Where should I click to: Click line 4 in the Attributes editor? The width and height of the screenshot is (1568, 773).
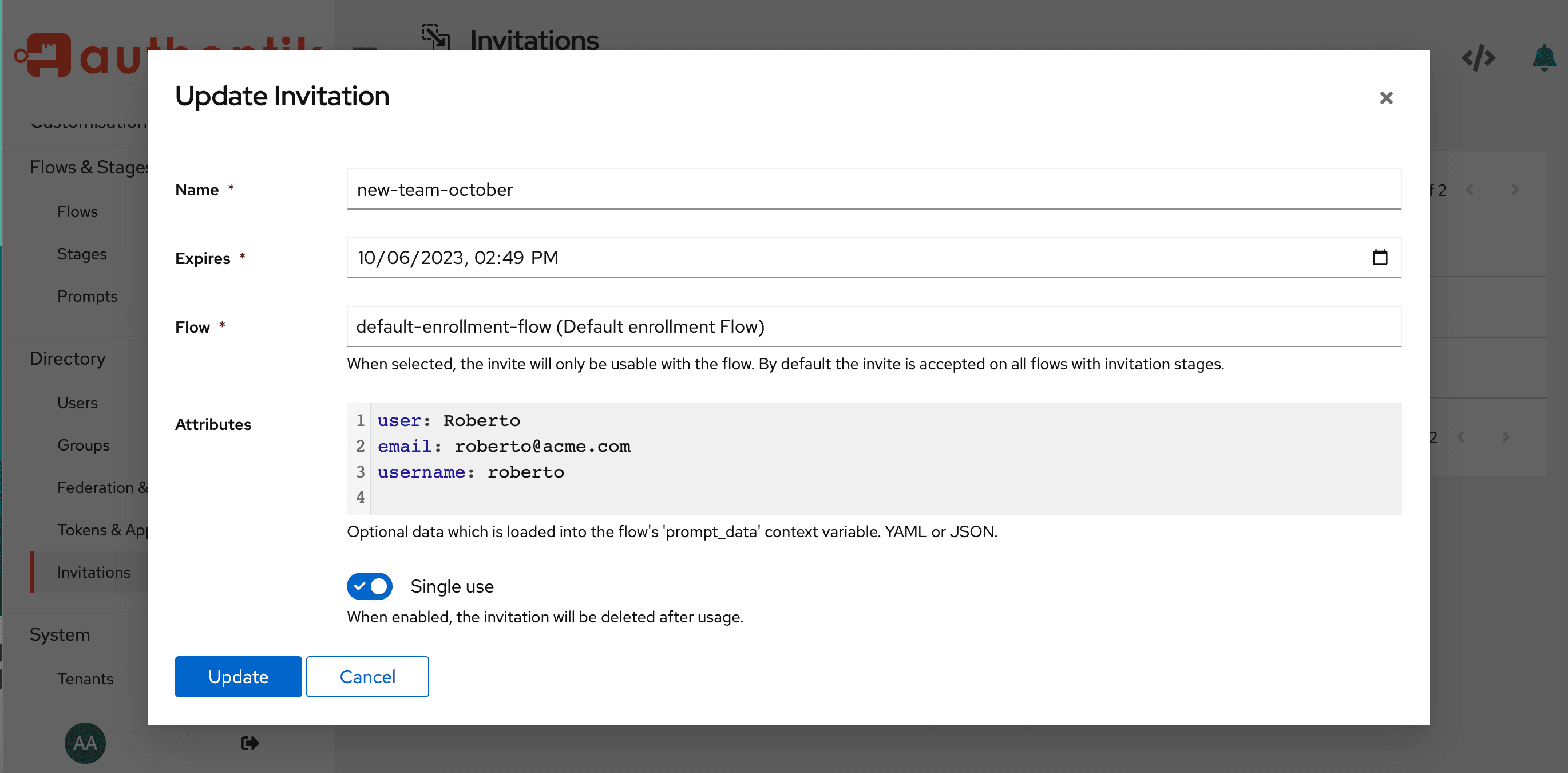[548, 497]
